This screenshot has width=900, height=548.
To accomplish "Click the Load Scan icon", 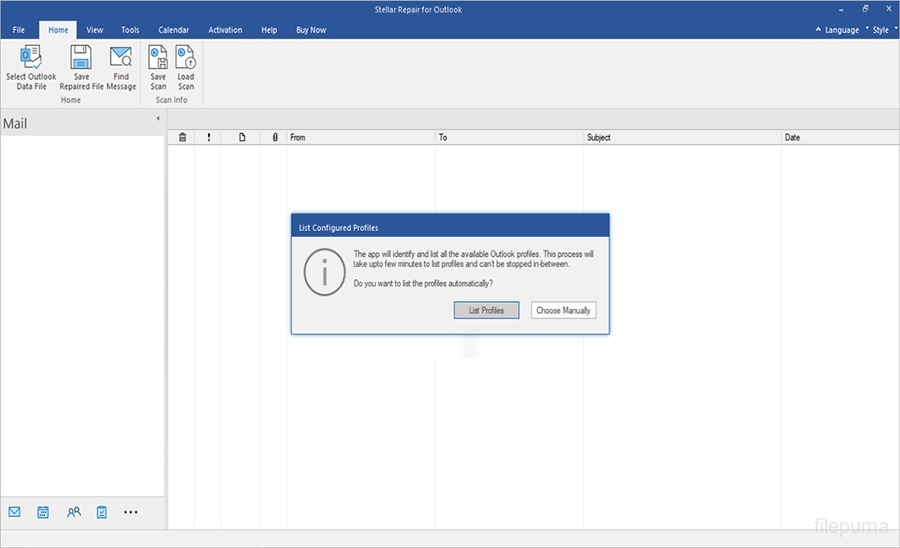I will (x=185, y=57).
